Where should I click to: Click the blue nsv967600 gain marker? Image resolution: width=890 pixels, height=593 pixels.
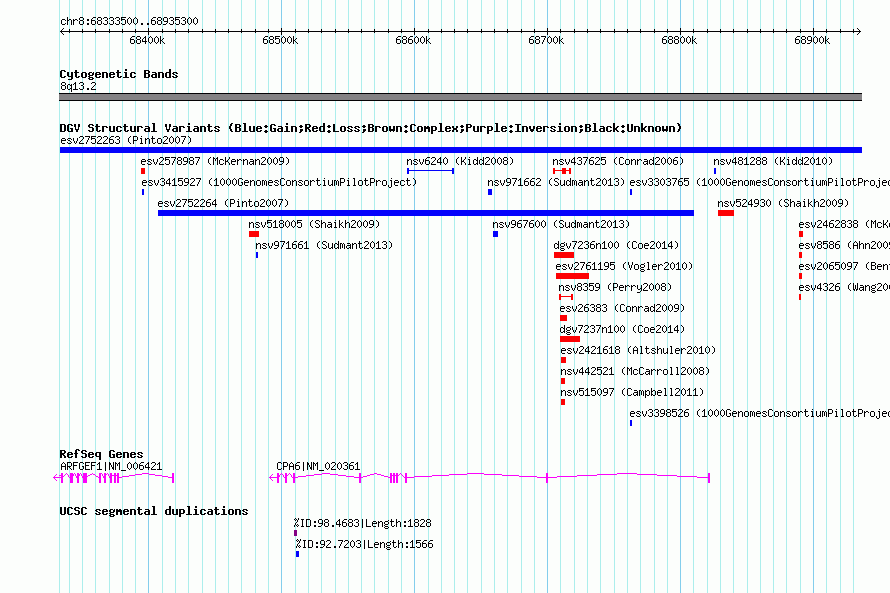[496, 234]
